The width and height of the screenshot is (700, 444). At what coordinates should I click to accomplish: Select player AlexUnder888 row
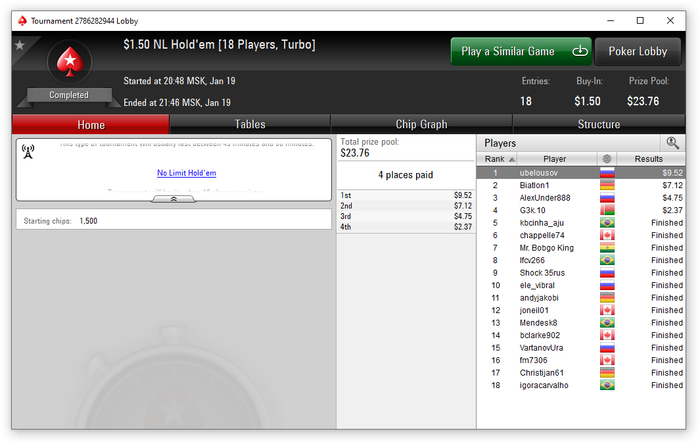580,198
